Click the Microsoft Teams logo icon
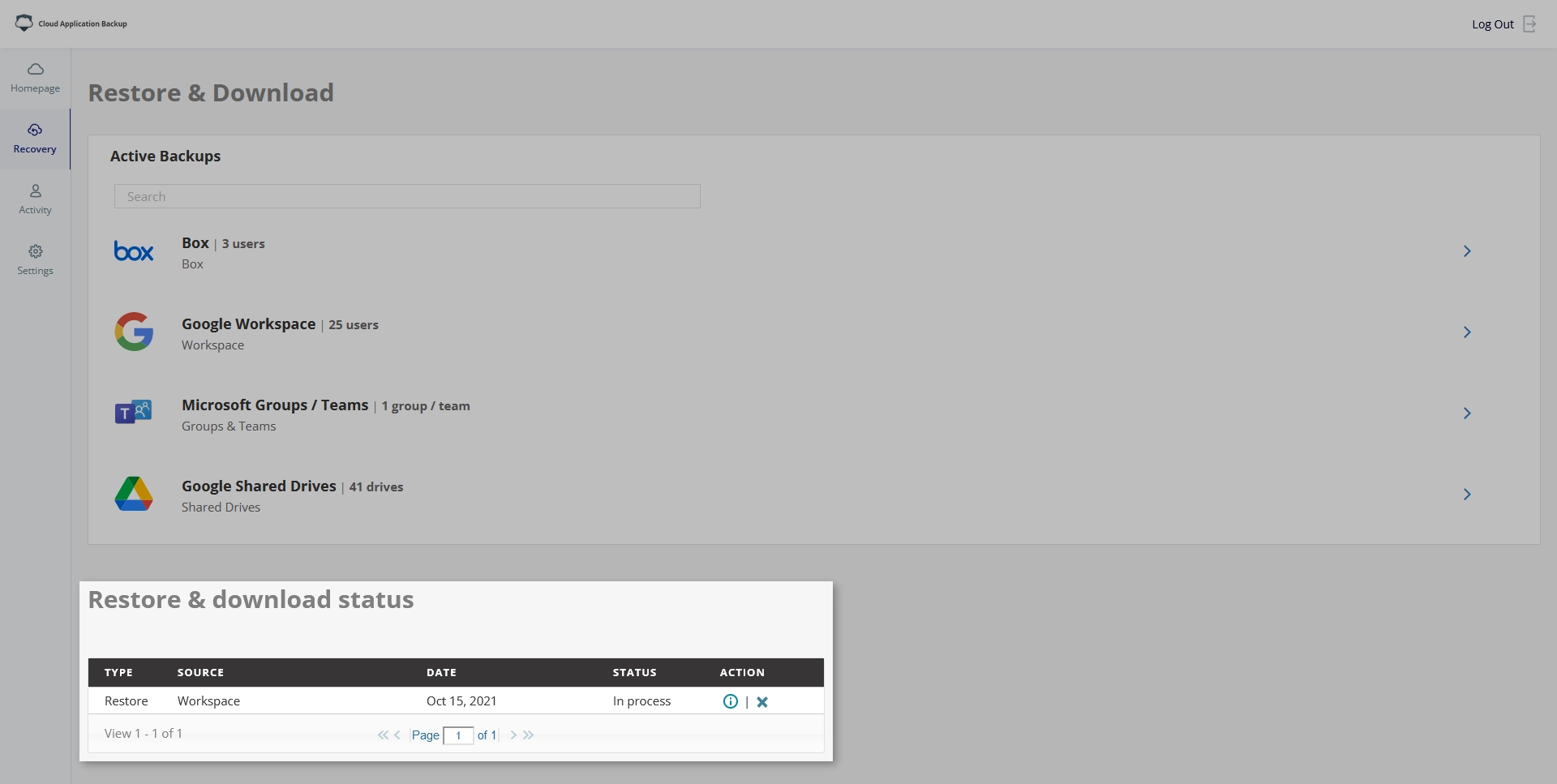The image size is (1557, 784). 134,413
